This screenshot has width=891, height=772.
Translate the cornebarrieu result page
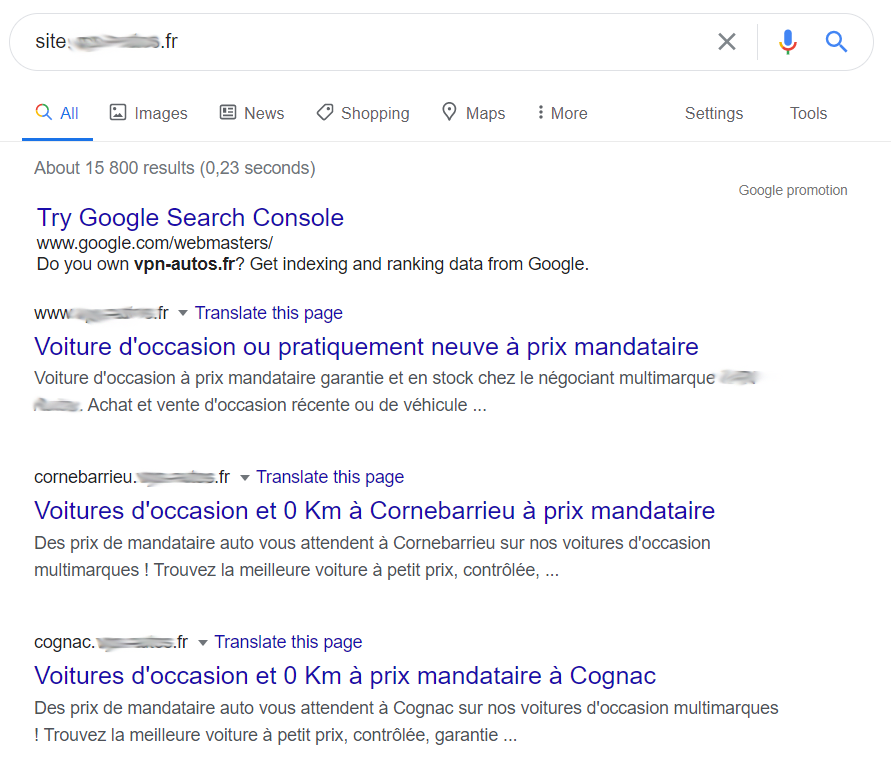coord(330,477)
